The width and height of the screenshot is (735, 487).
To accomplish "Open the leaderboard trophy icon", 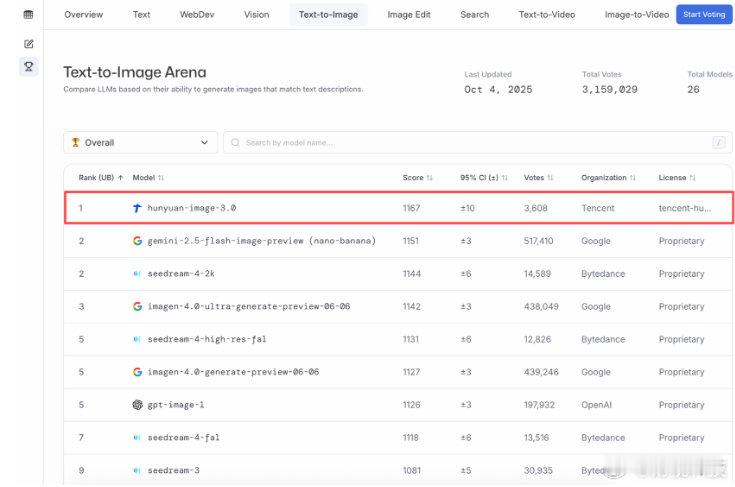I will (29, 66).
